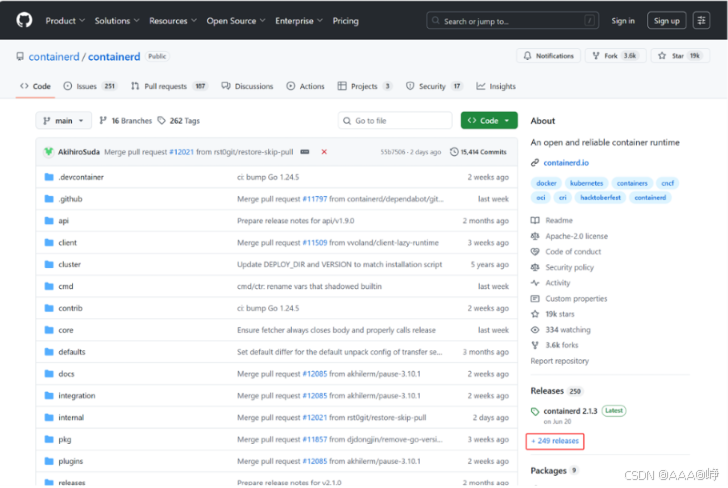This screenshot has width=728, height=488.
Task: Open the + 249 releases link
Action: 555,441
